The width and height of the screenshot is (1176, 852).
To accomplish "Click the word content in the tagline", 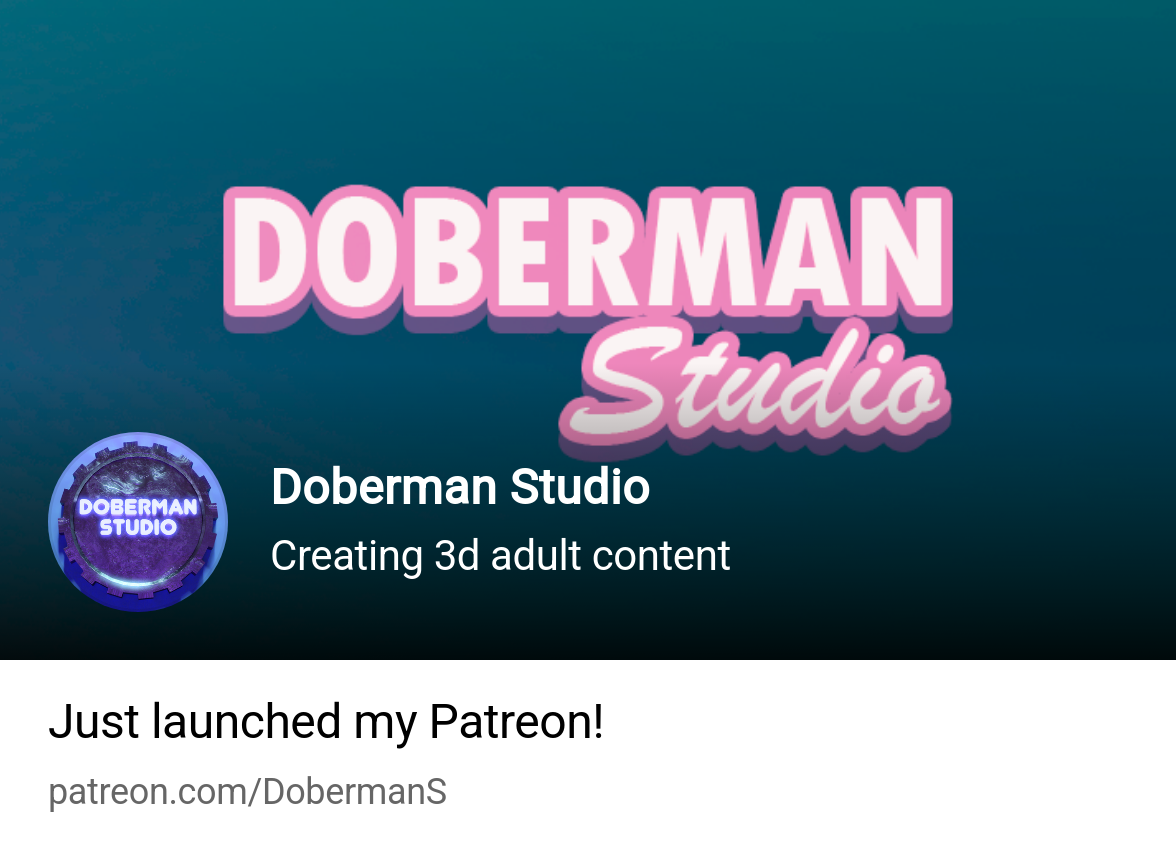I will coord(661,556).
